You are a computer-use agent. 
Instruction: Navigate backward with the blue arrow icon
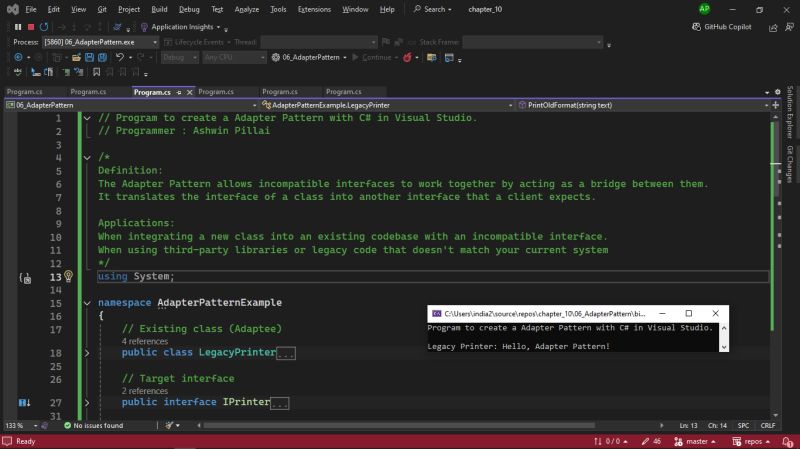pos(18,57)
